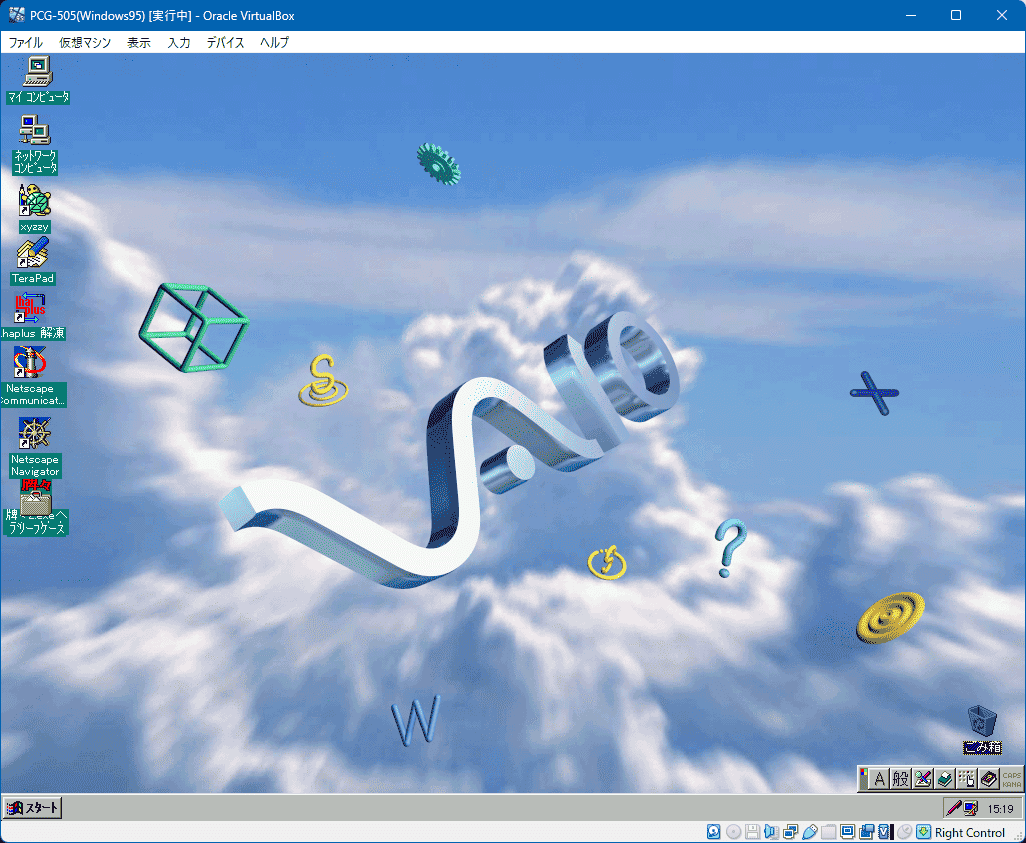Click the VirtualBox floppy disk indicator

click(x=752, y=832)
